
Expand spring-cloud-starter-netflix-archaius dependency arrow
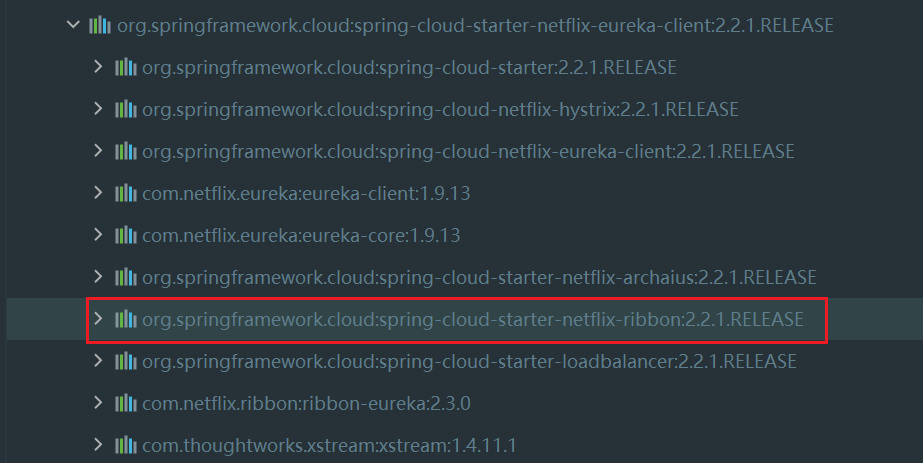click(97, 277)
